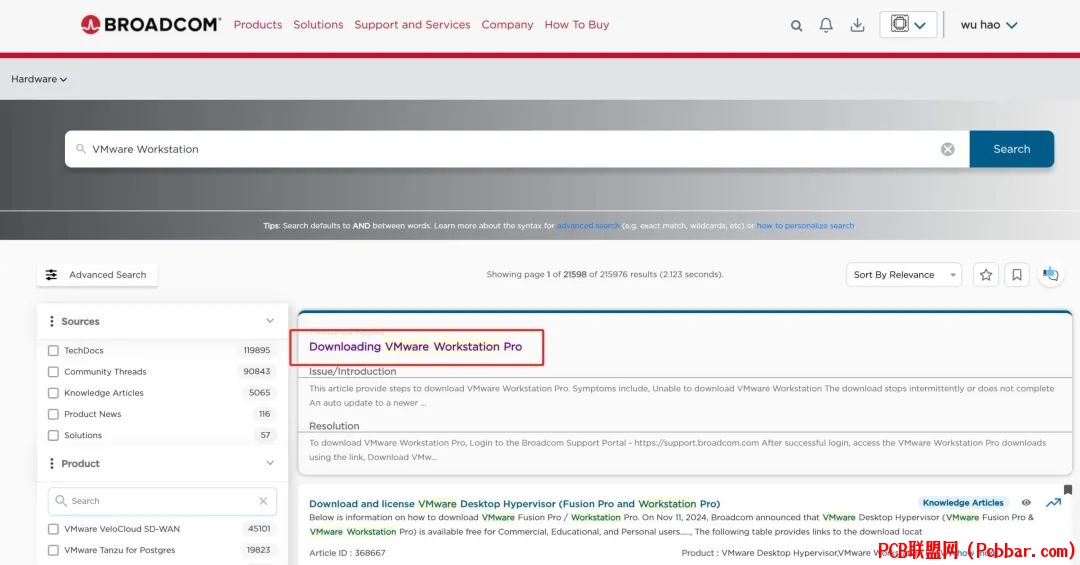Click Article ID : 368667 text
The width and height of the screenshot is (1080, 565).
click(x=347, y=553)
